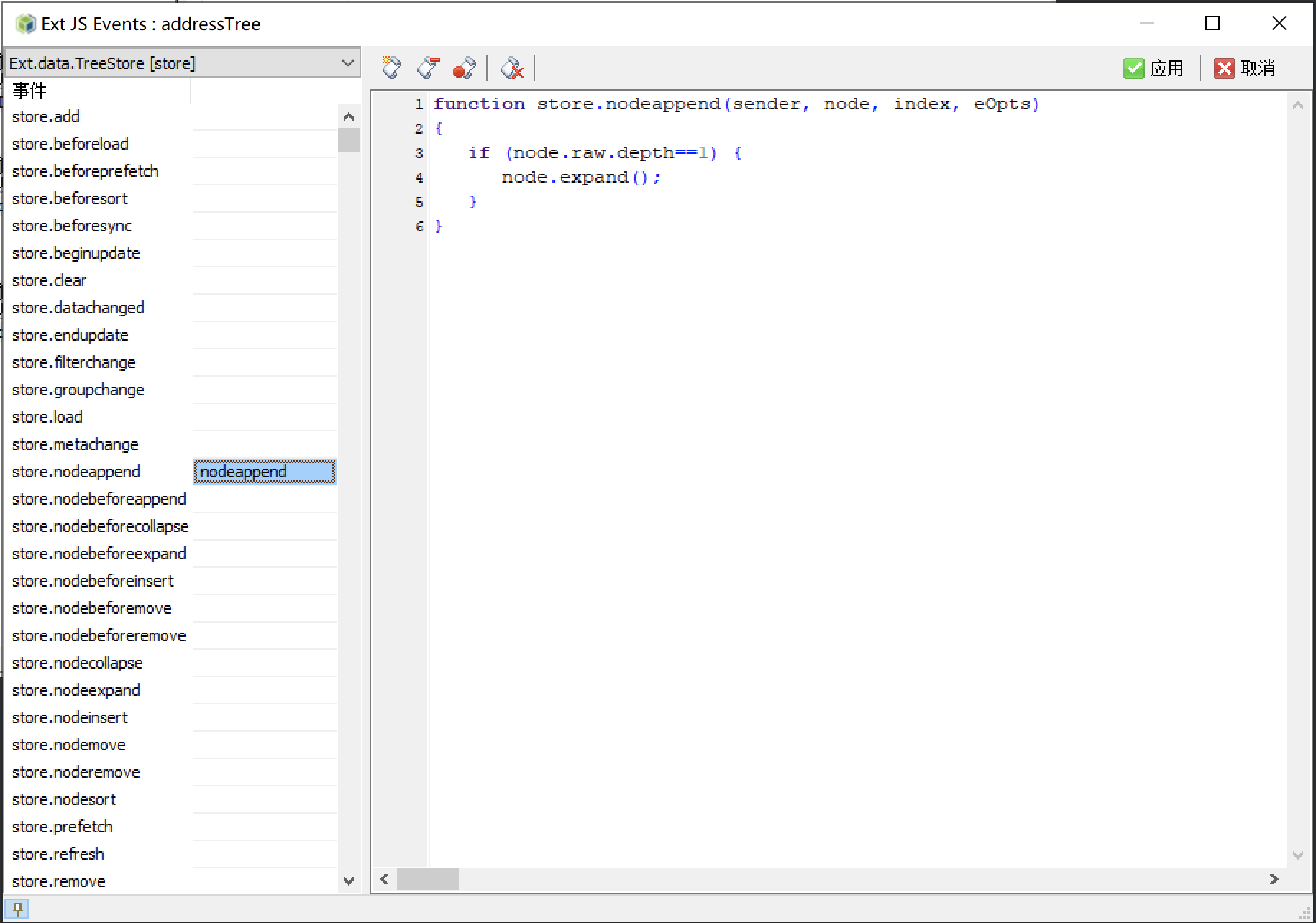Select the store.filterchange event
Viewport: 1316px width, 923px height.
[74, 362]
